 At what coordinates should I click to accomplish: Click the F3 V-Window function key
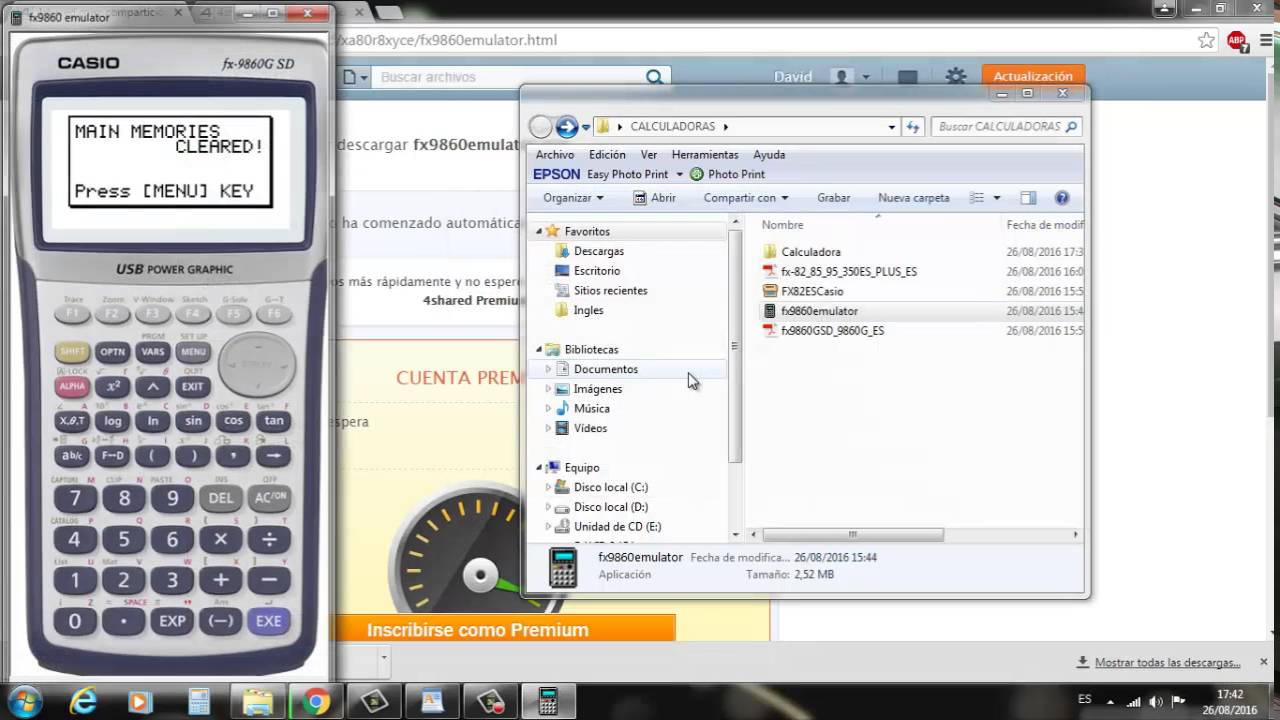coord(153,313)
